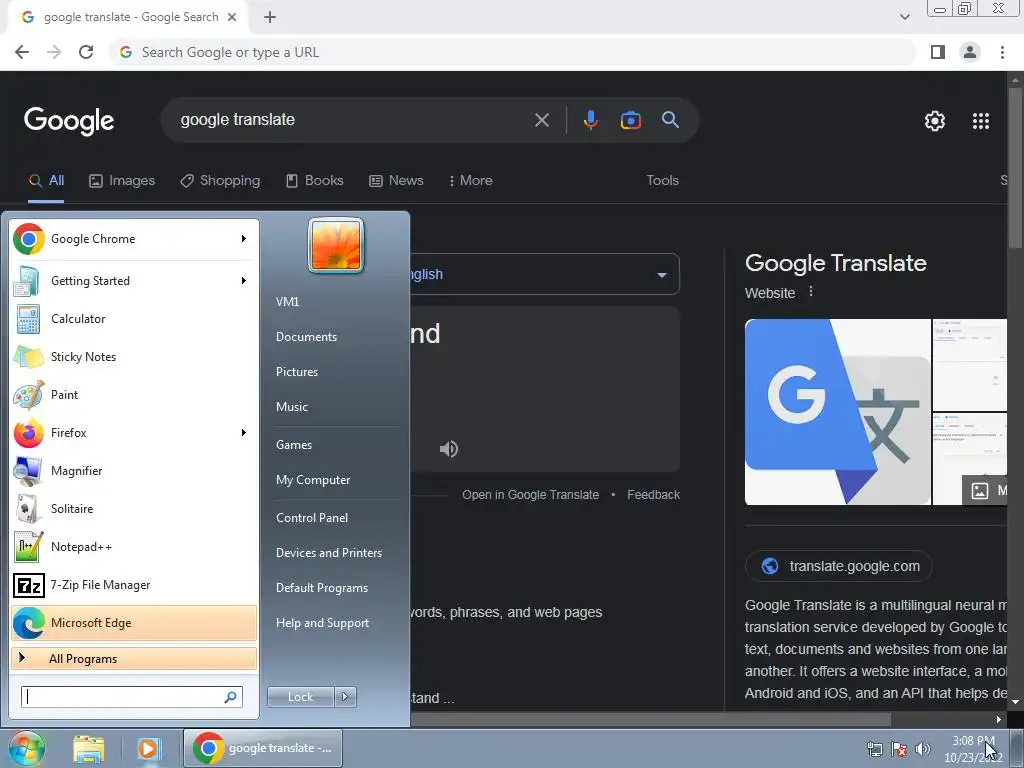Screen dimensions: 1024x768
Task: Open the target language dropdown
Action: [x=545, y=274]
